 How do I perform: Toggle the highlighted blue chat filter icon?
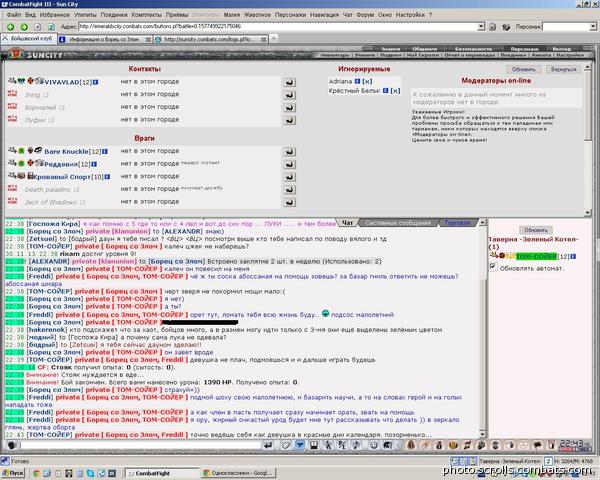(x=300, y=445)
